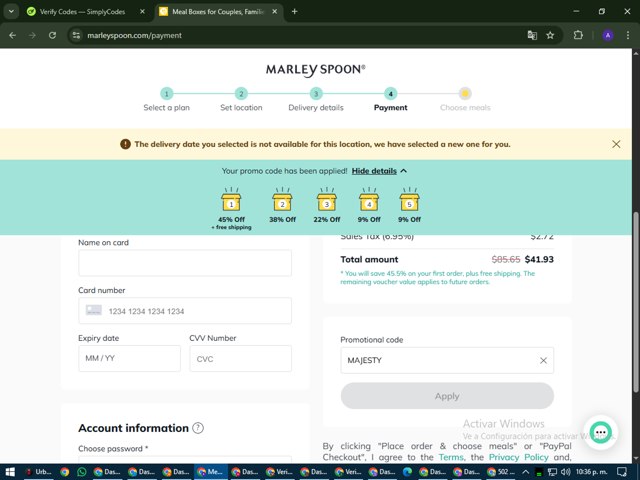Click the address bar URL

coord(134,36)
